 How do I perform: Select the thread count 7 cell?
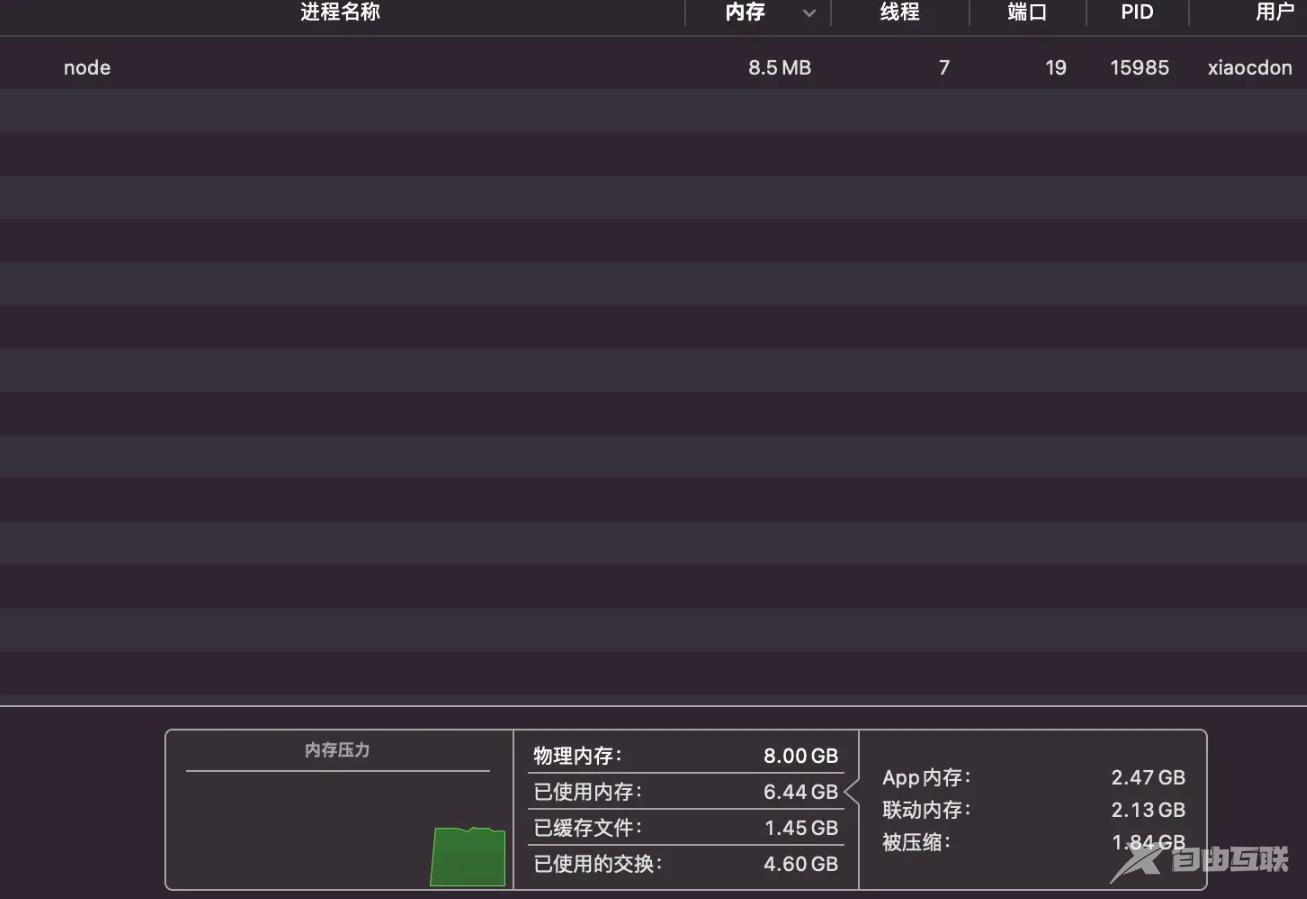click(944, 68)
